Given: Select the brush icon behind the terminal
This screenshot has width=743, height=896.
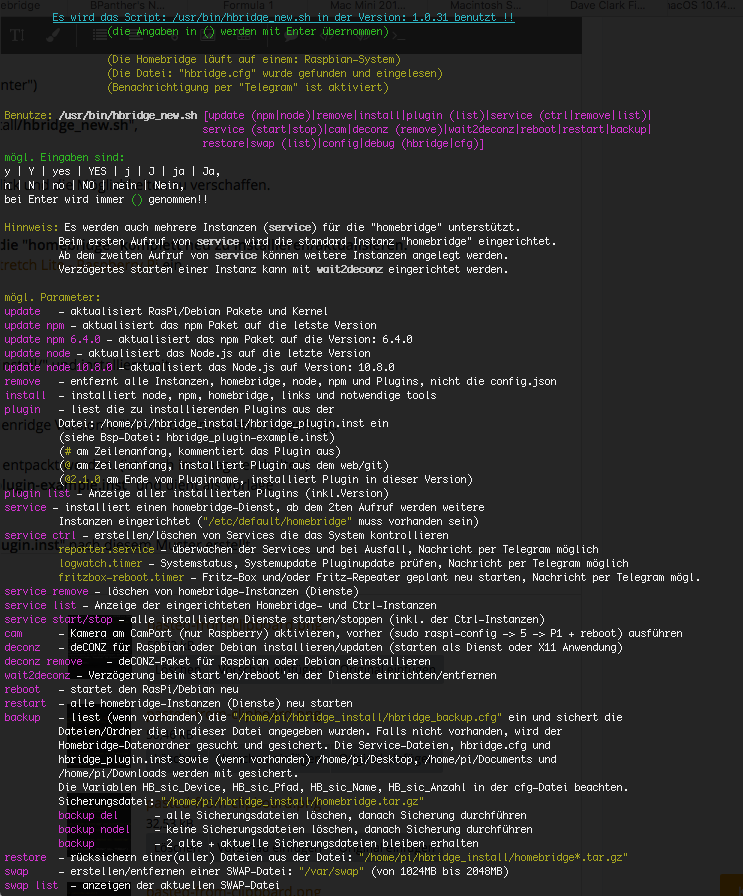Looking at the screenshot, I should pos(53,34).
